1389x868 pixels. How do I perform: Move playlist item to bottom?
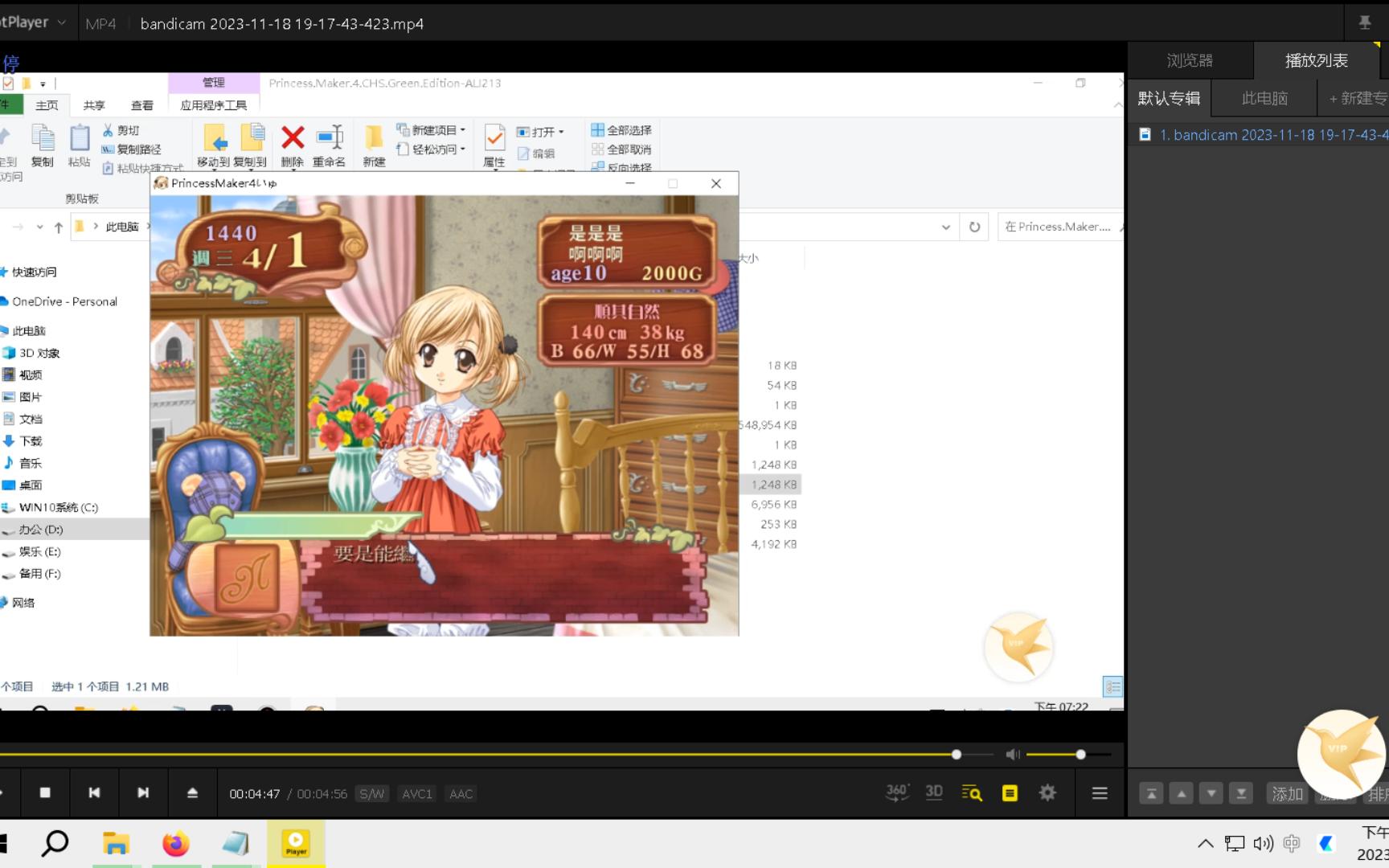coord(1241,794)
